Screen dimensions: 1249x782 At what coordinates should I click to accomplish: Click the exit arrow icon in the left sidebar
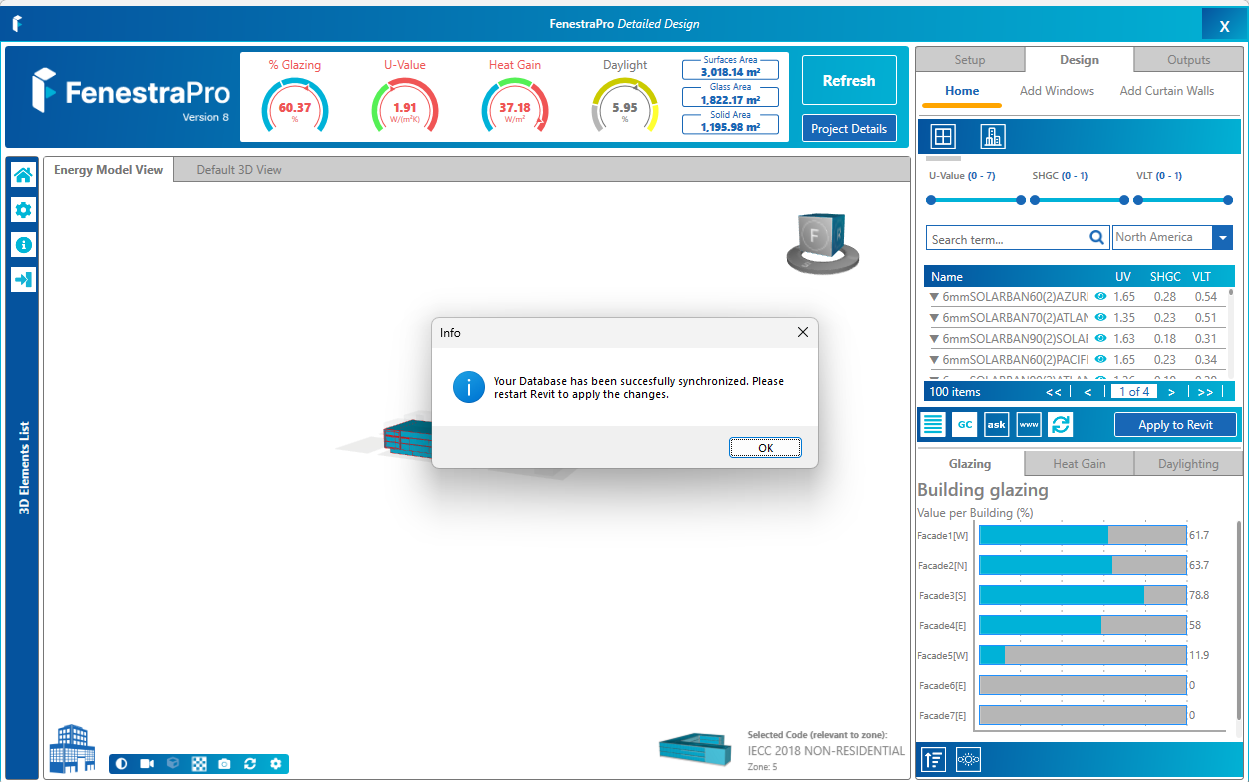[x=23, y=280]
